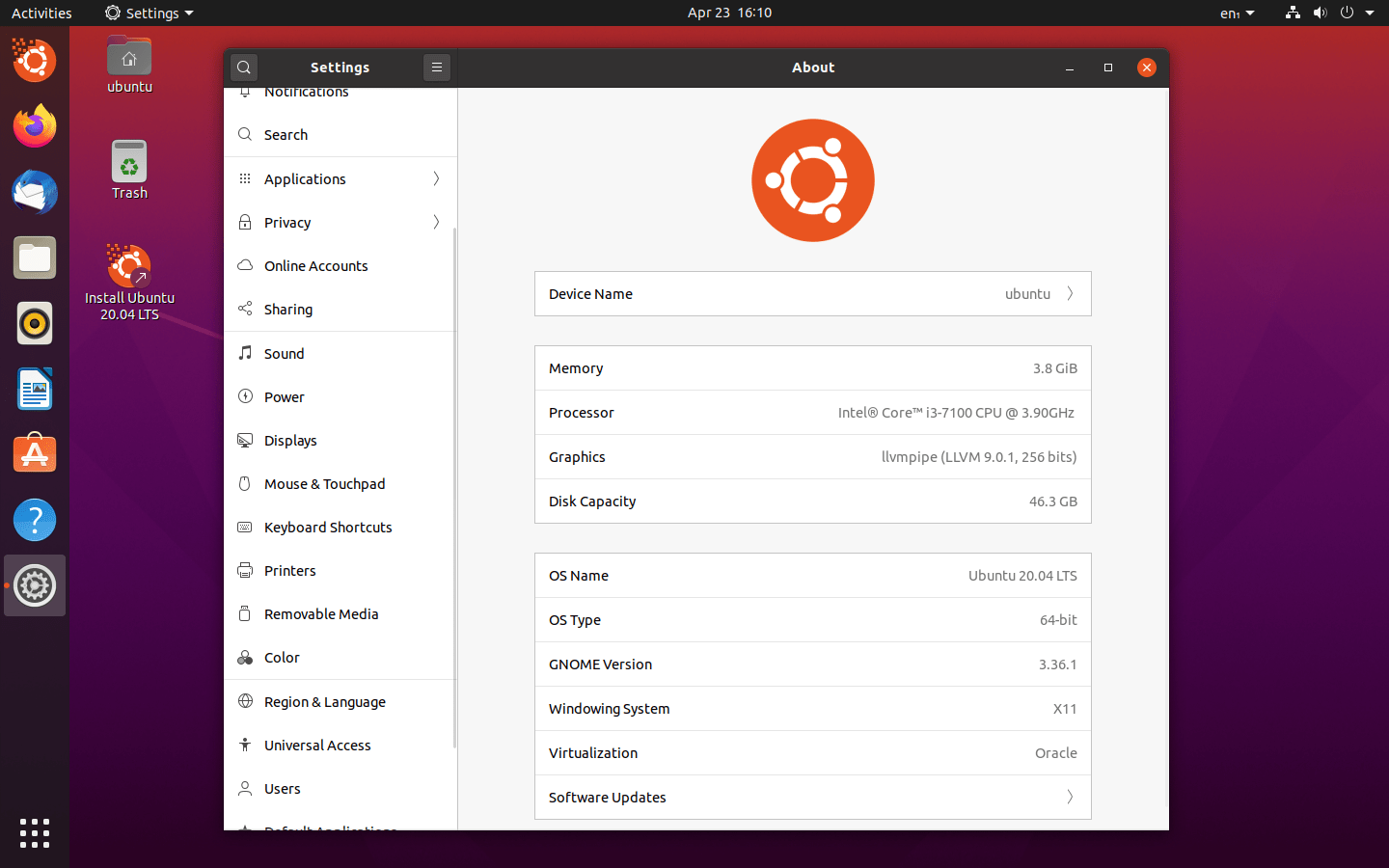This screenshot has height=868, width=1389.
Task: Click the OS Name value Ubuntu 20.04 LTS
Action: pyautogui.click(x=1022, y=576)
